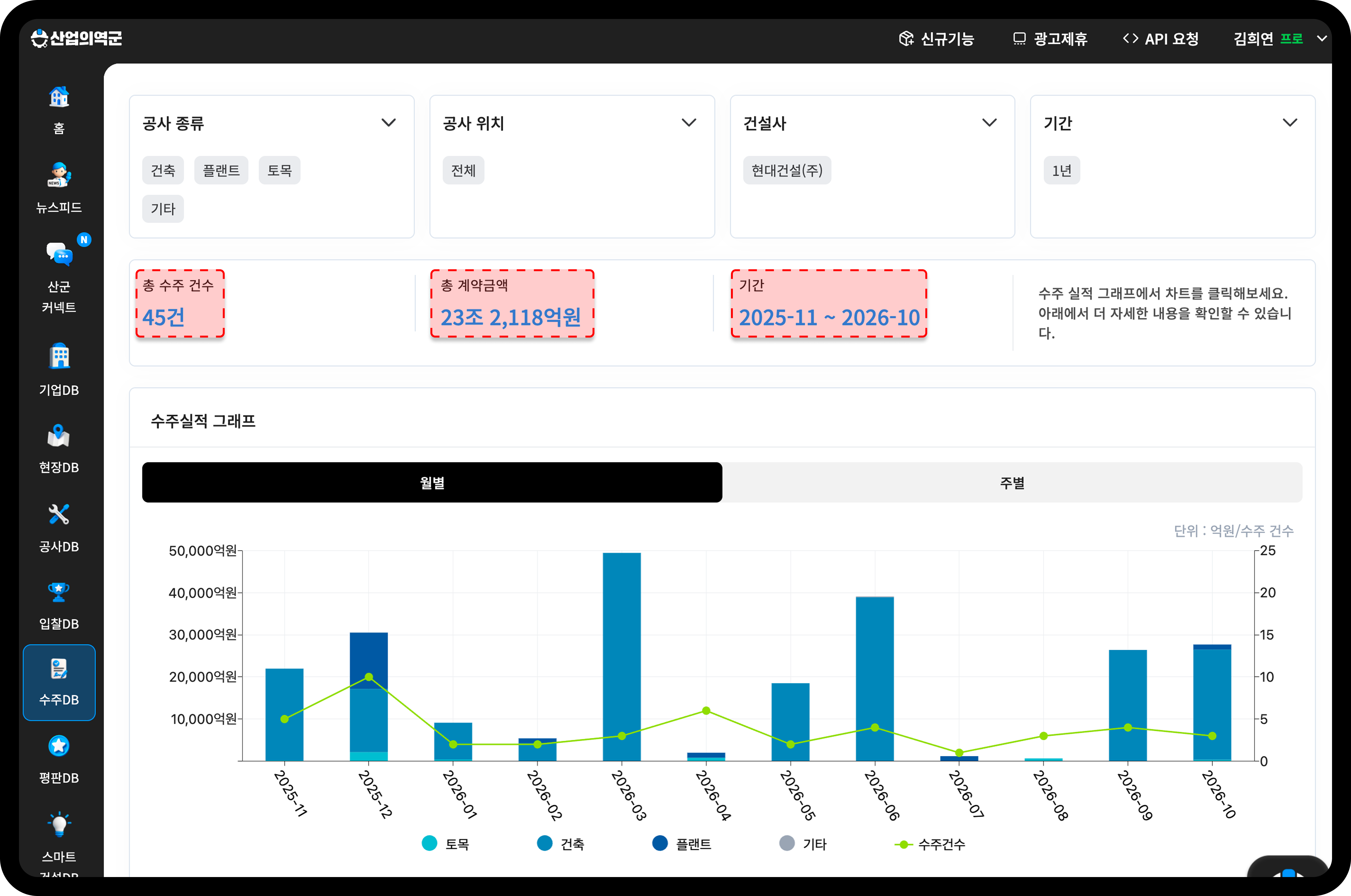Click the 건축 legend color swatch
The image size is (1351, 896).
[545, 844]
